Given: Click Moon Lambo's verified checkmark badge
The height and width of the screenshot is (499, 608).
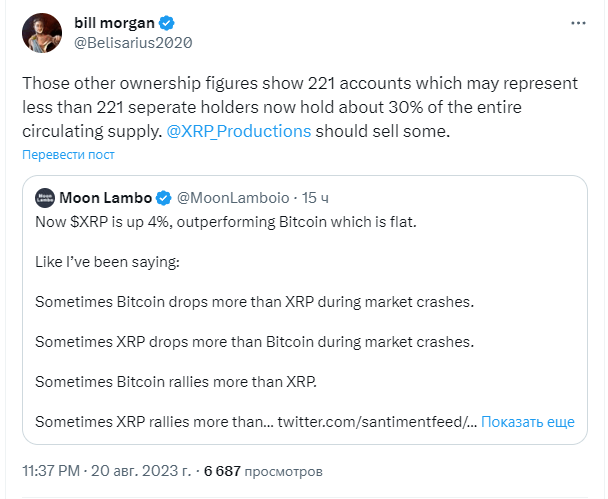Looking at the screenshot, I should pyautogui.click(x=164, y=198).
